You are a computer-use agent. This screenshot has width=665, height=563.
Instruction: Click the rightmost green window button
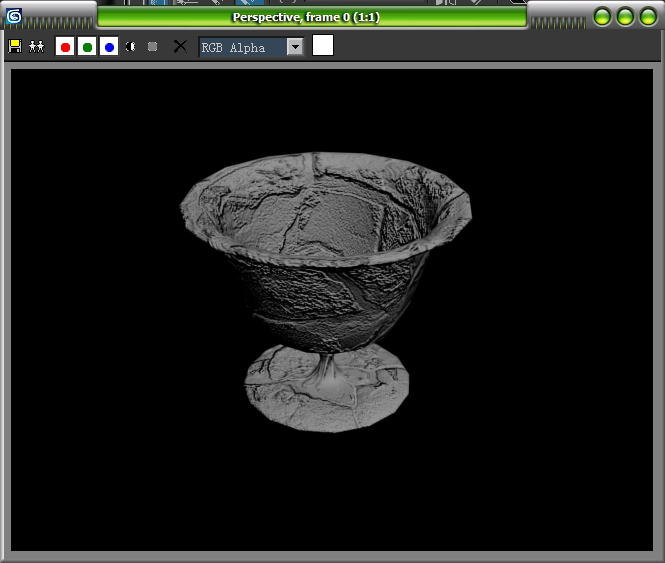pos(648,17)
